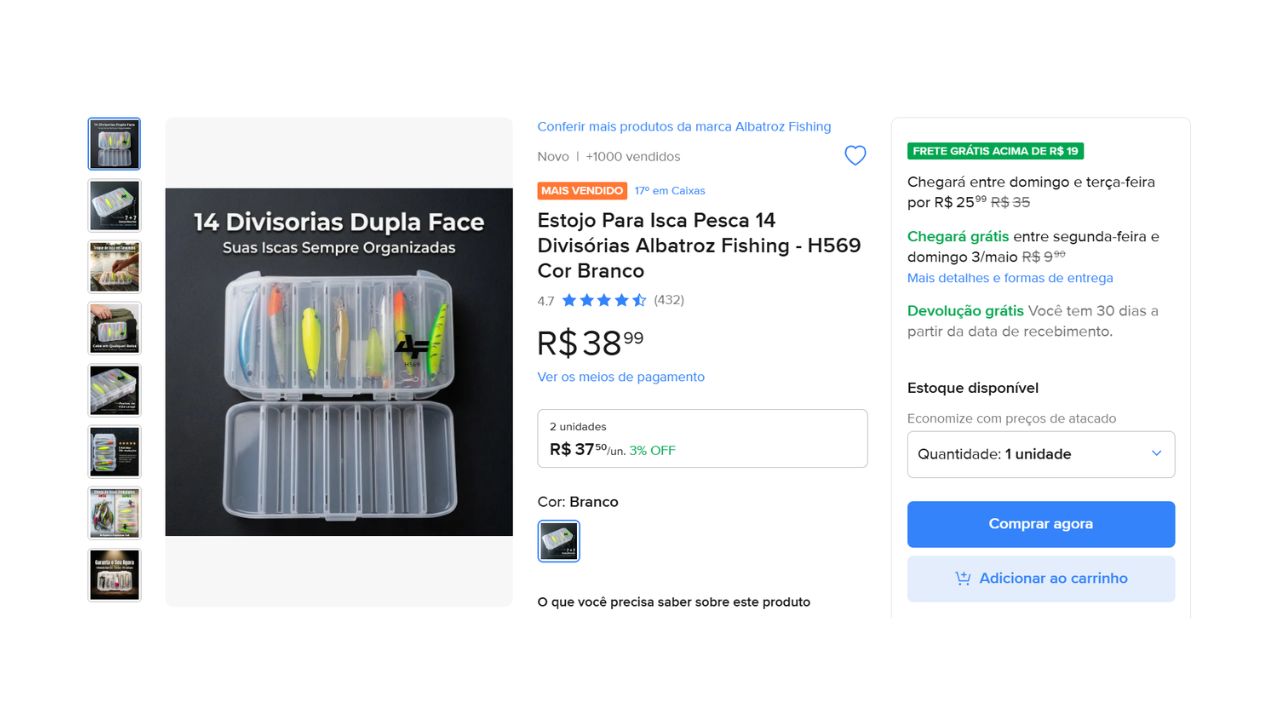Click the Adicionar ao carrinho button
The height and width of the screenshot is (720, 1280).
click(1040, 578)
